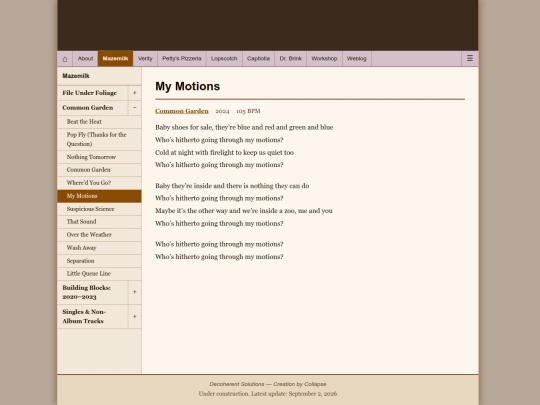540x405 pixels.
Task: Open the Petty's Pizzeria tab
Action: coord(182,59)
